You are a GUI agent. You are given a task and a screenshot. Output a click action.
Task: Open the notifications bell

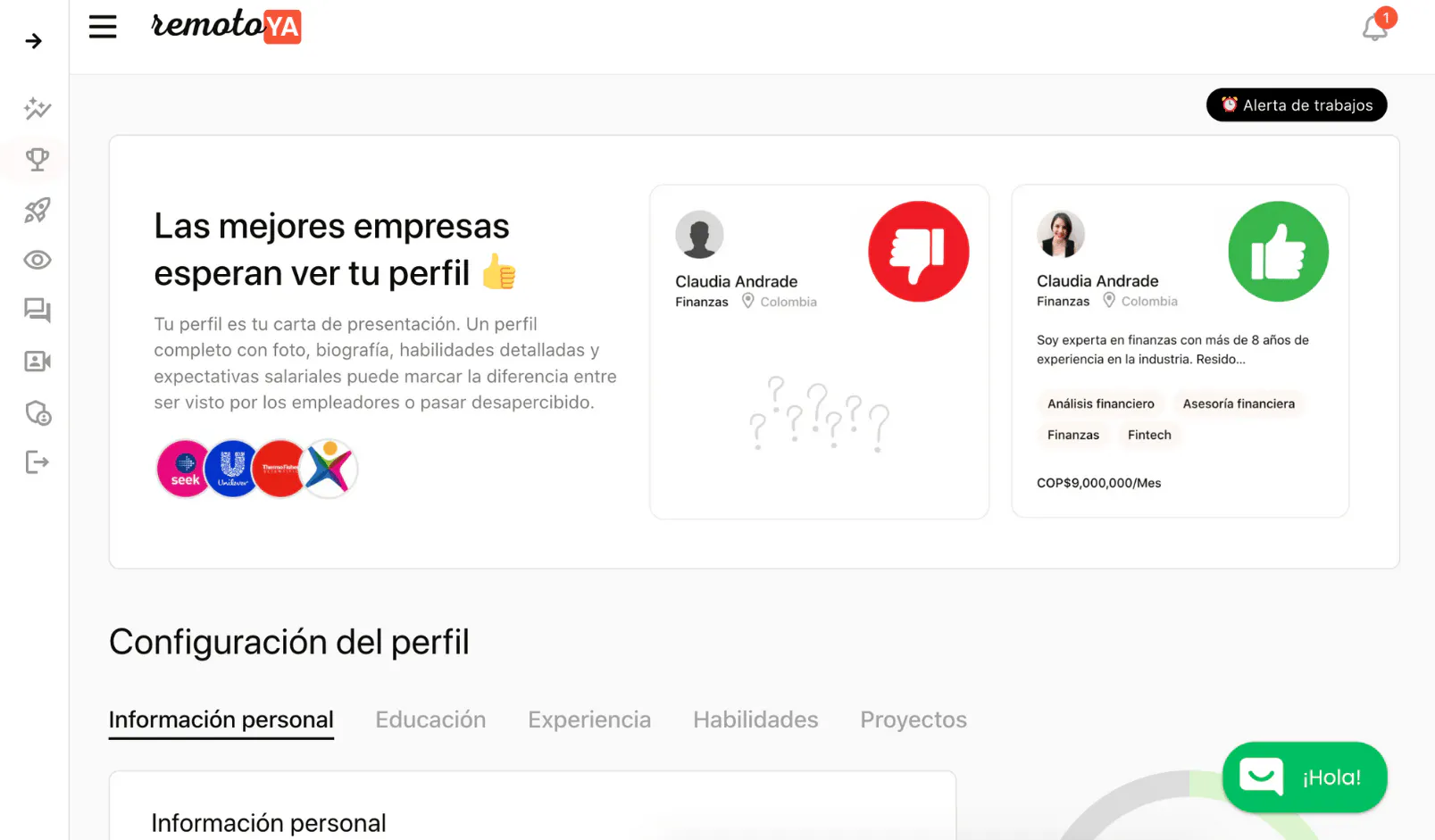[1375, 28]
